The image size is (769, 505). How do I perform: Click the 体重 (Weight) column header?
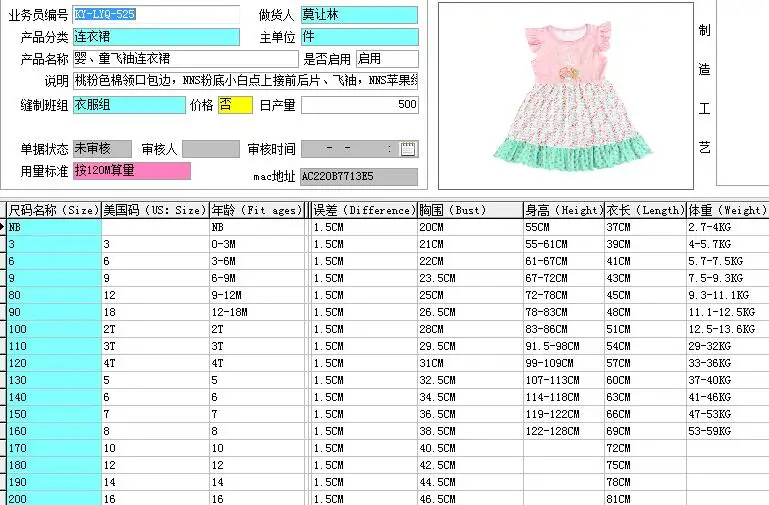[728, 210]
